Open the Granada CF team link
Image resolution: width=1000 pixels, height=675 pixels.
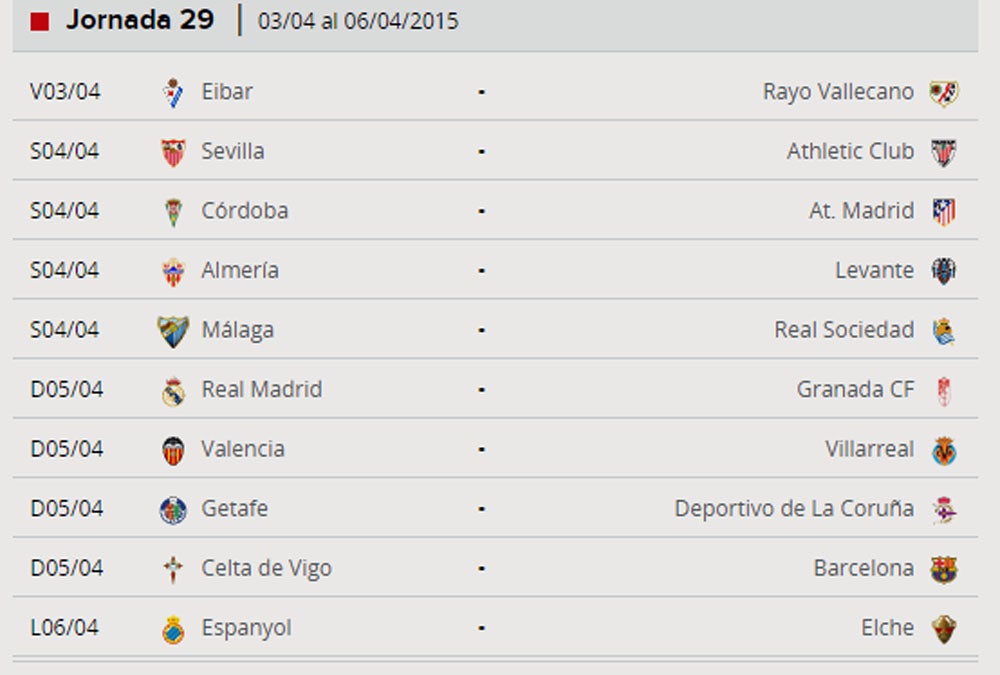(x=855, y=390)
